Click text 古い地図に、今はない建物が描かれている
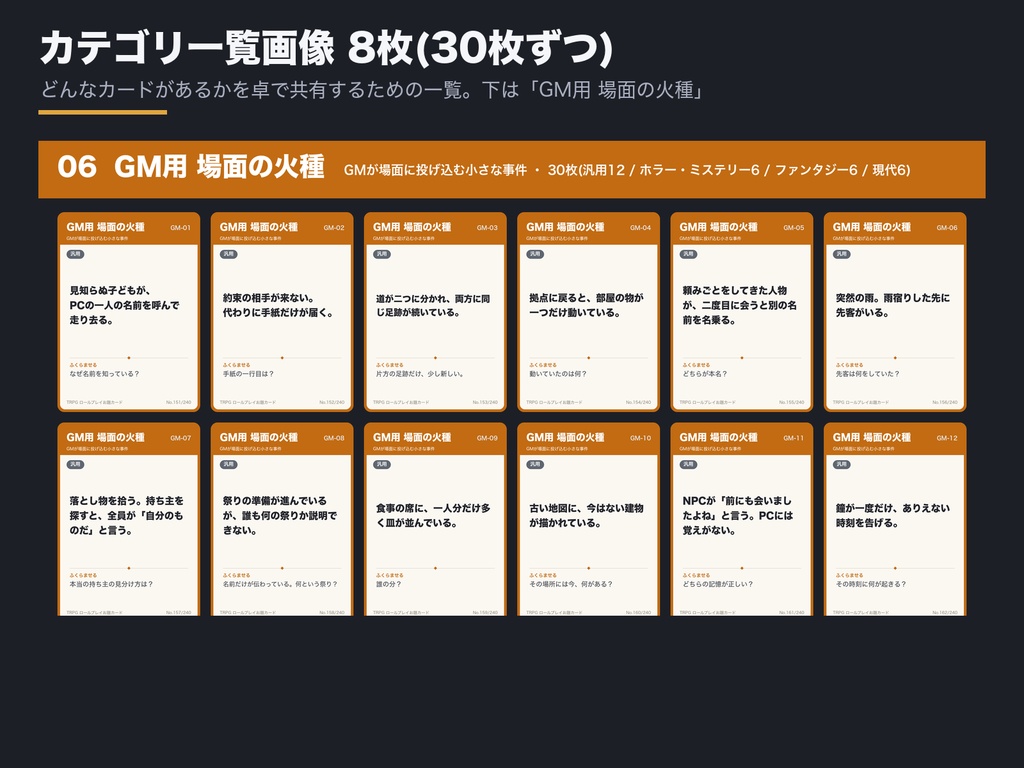This screenshot has height=768, width=1024. (586, 515)
